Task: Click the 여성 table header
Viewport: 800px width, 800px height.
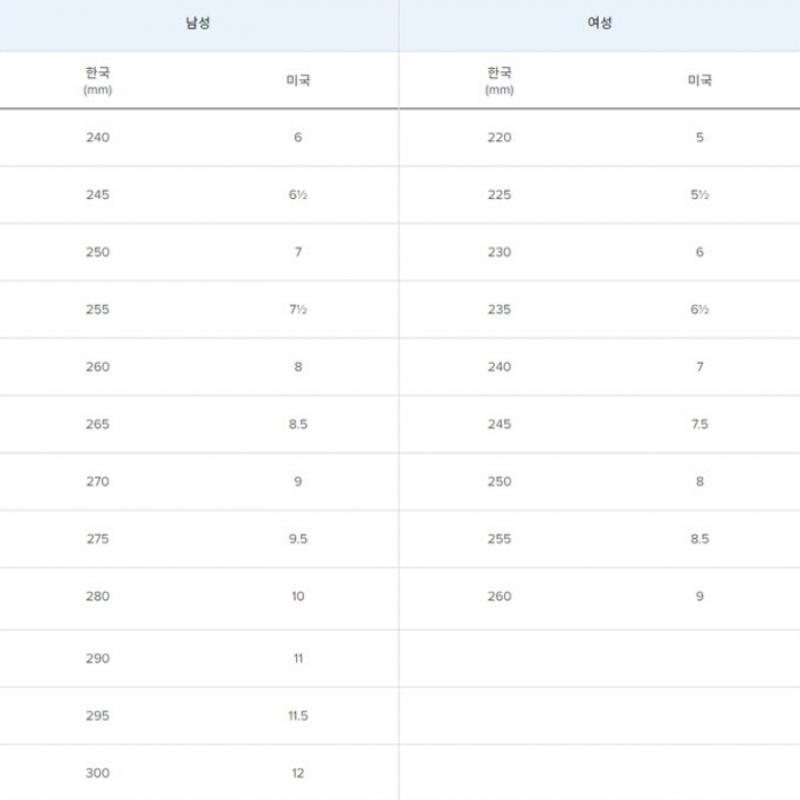Action: coord(599,23)
